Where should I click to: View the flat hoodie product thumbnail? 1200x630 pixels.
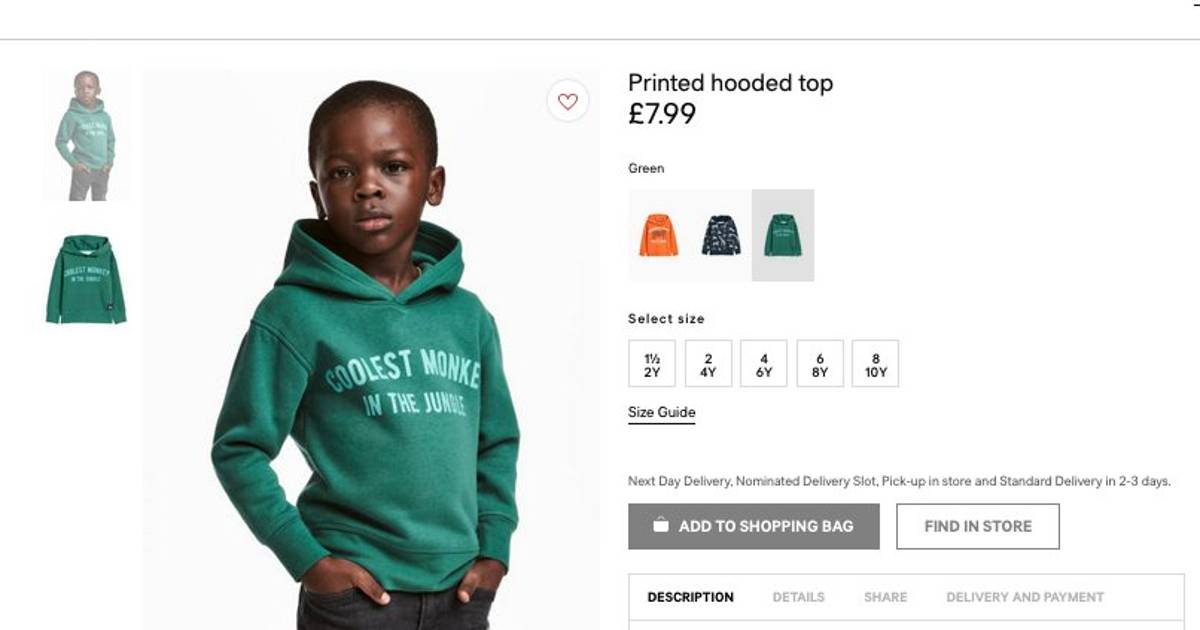86,279
